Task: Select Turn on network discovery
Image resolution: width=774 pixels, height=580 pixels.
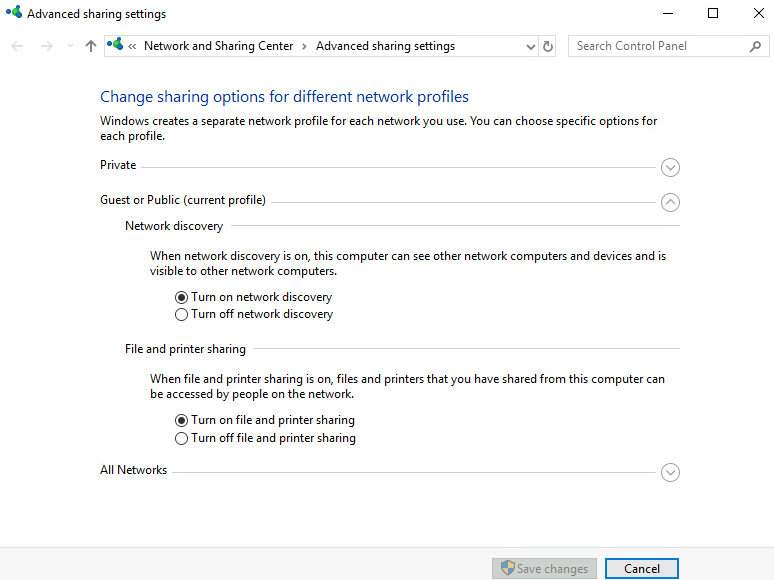Action: 181,297
